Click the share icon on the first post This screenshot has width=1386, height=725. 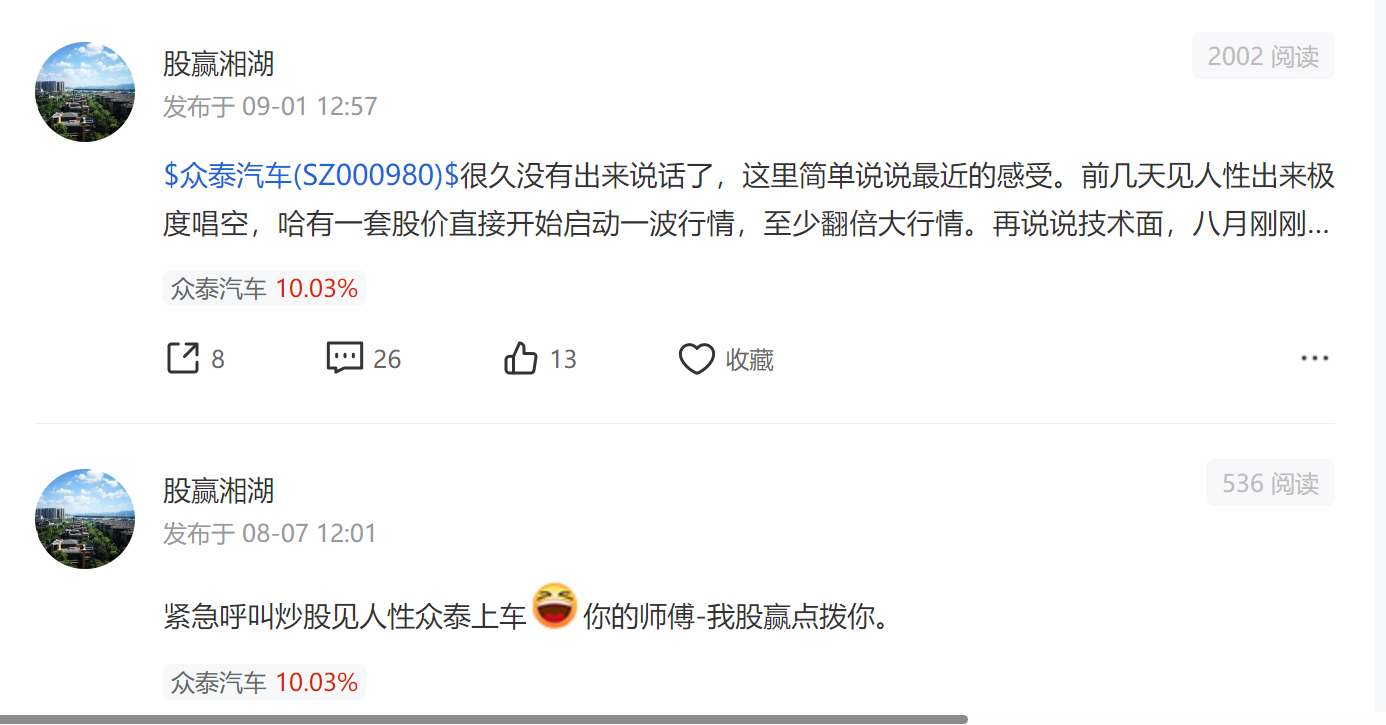click(182, 358)
